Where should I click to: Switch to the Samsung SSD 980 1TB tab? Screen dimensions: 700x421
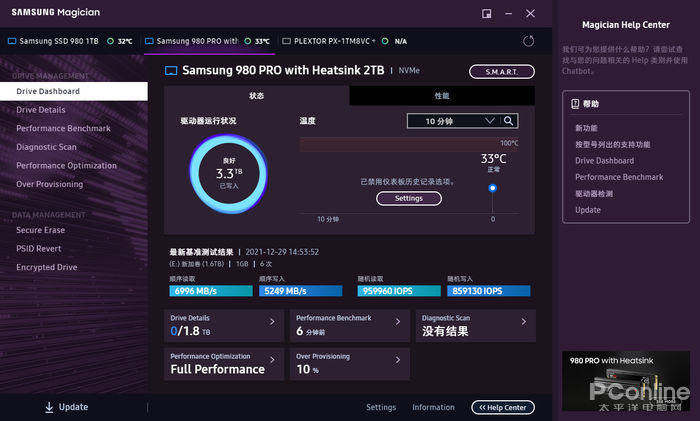pos(71,41)
